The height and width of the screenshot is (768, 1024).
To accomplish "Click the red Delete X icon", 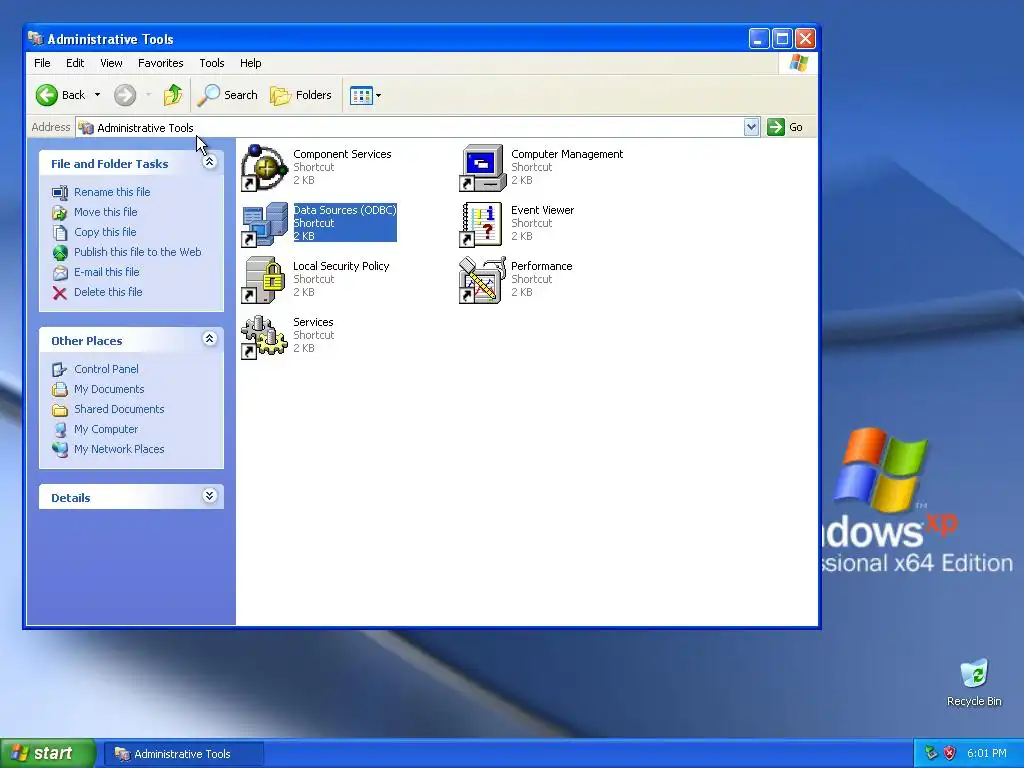I will 59,293.
